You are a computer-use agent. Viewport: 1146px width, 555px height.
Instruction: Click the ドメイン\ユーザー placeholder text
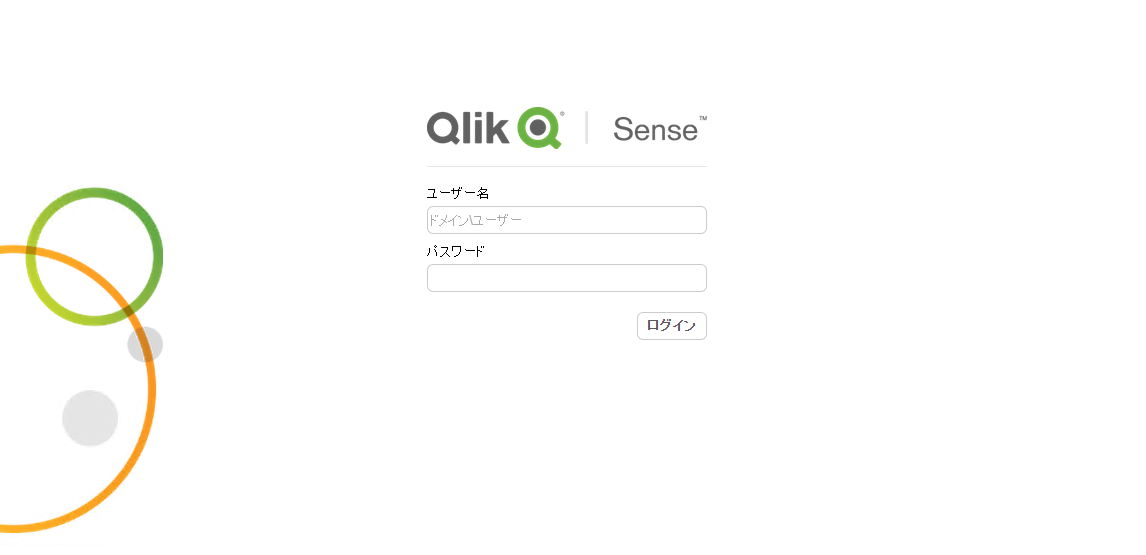[x=475, y=220]
